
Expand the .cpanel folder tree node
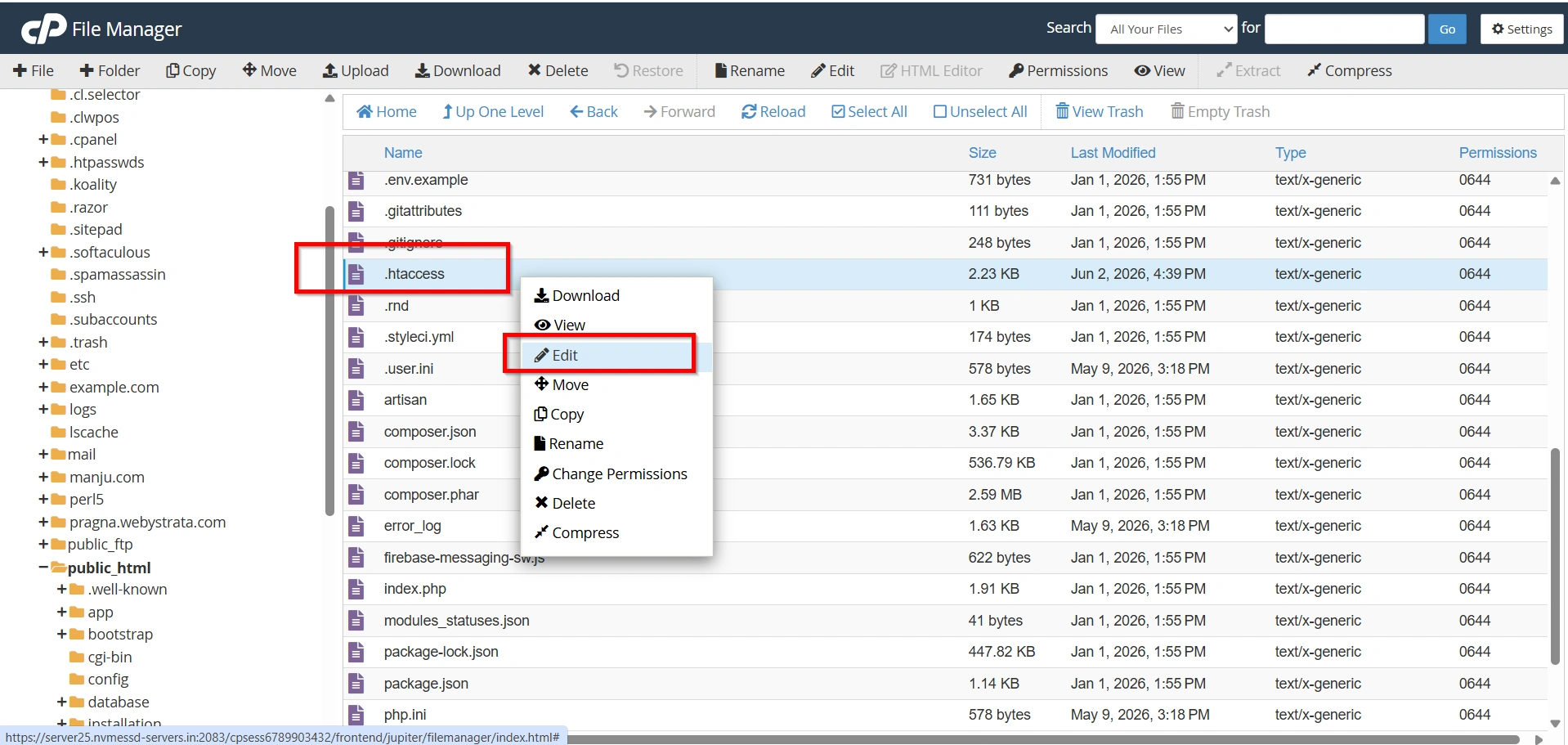(43, 140)
